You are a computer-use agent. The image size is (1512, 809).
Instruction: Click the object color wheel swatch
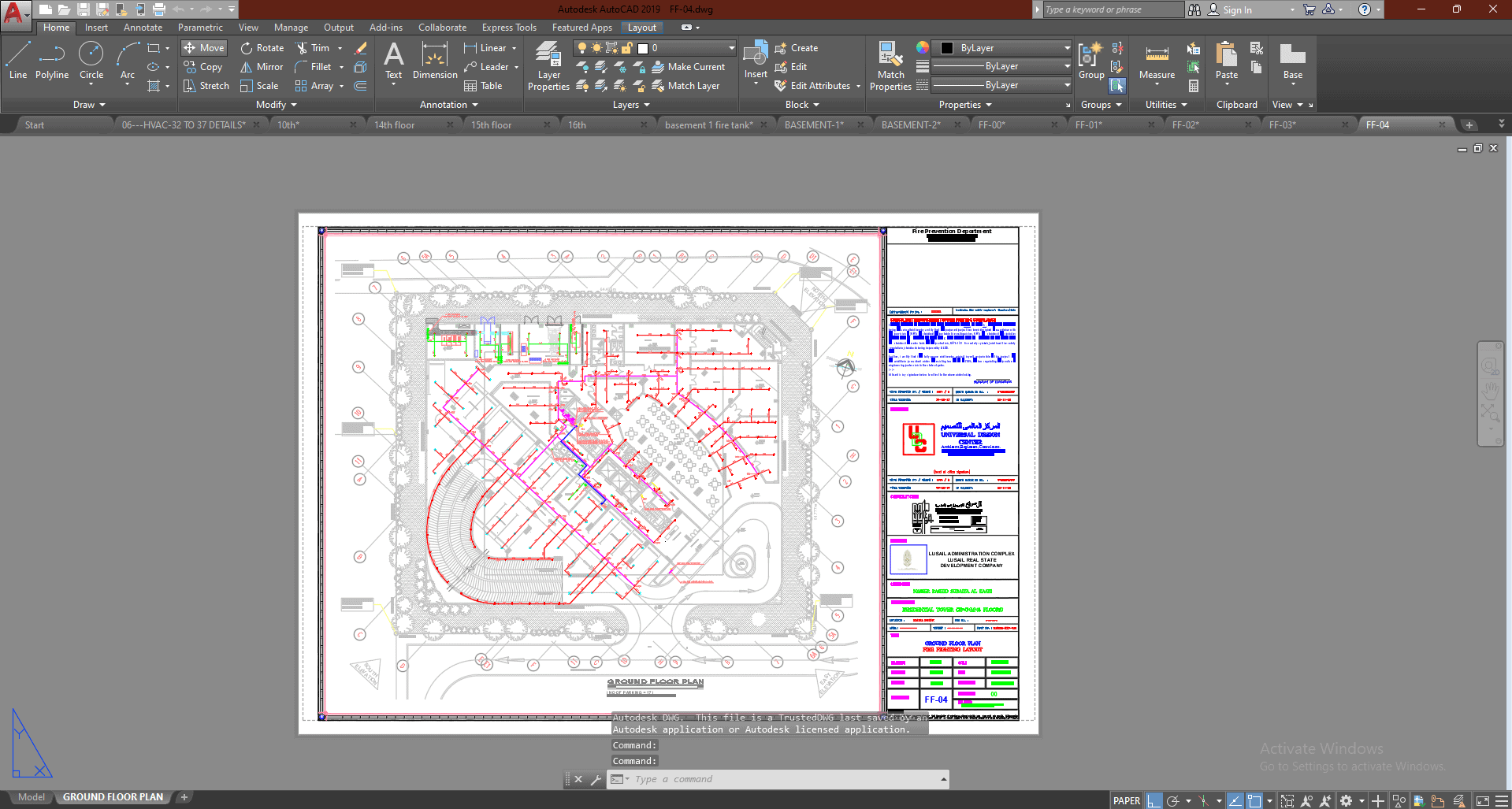(923, 48)
